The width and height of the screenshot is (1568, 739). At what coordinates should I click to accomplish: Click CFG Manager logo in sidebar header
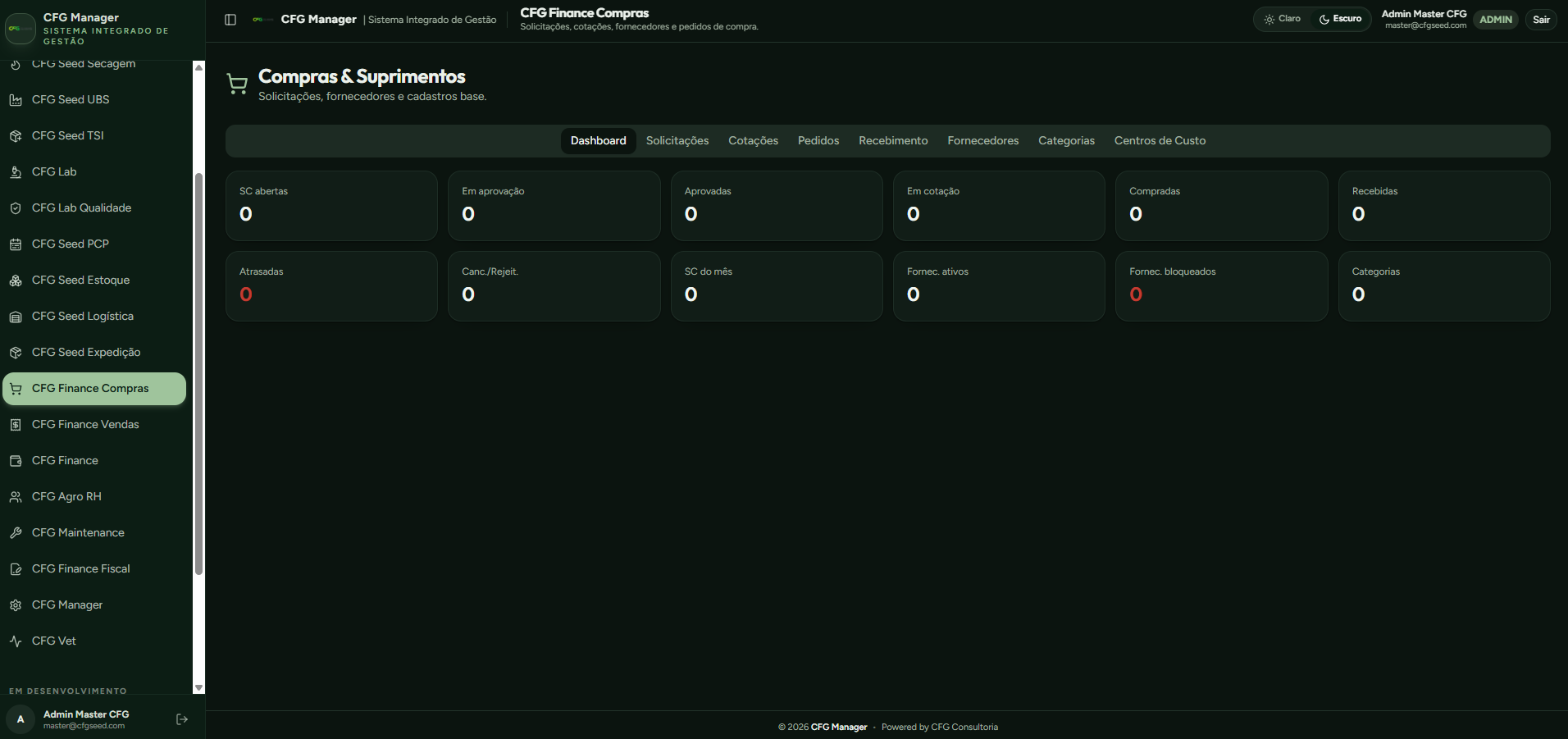coord(21,29)
